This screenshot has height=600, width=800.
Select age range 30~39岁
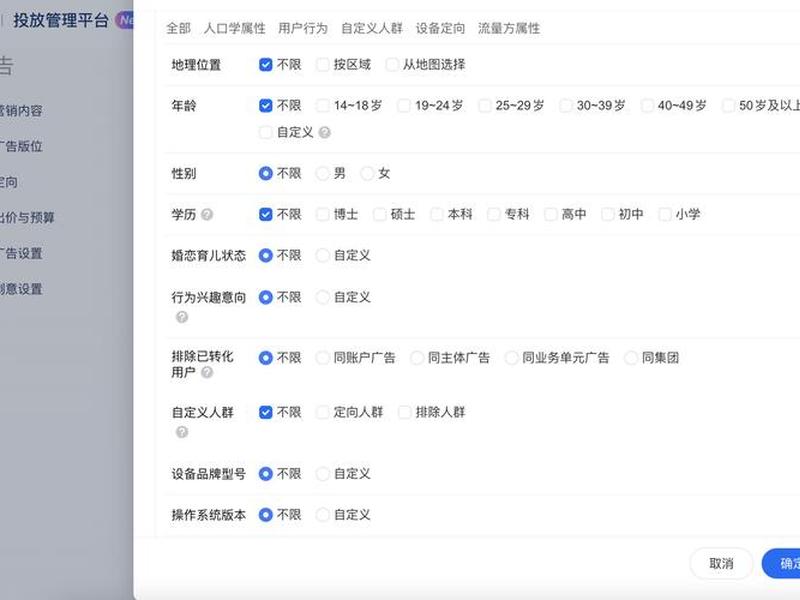pyautogui.click(x=565, y=106)
